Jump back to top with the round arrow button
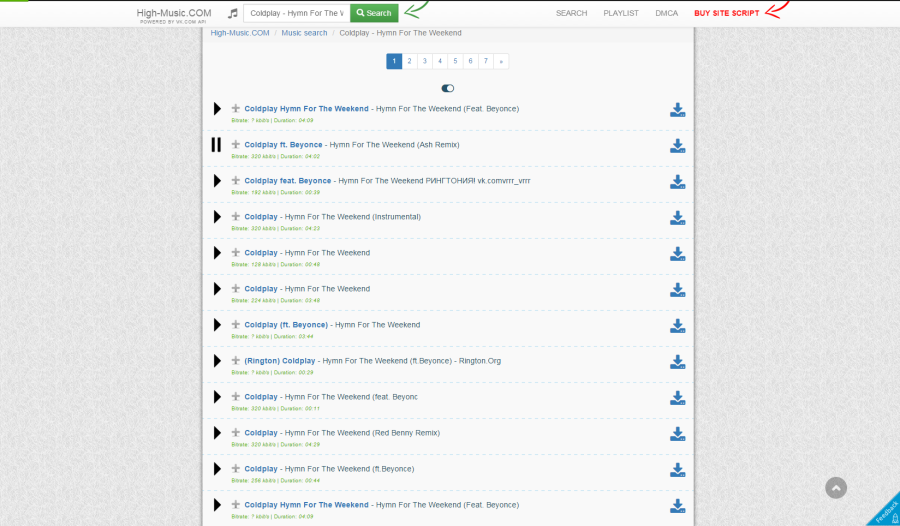 coord(836,488)
